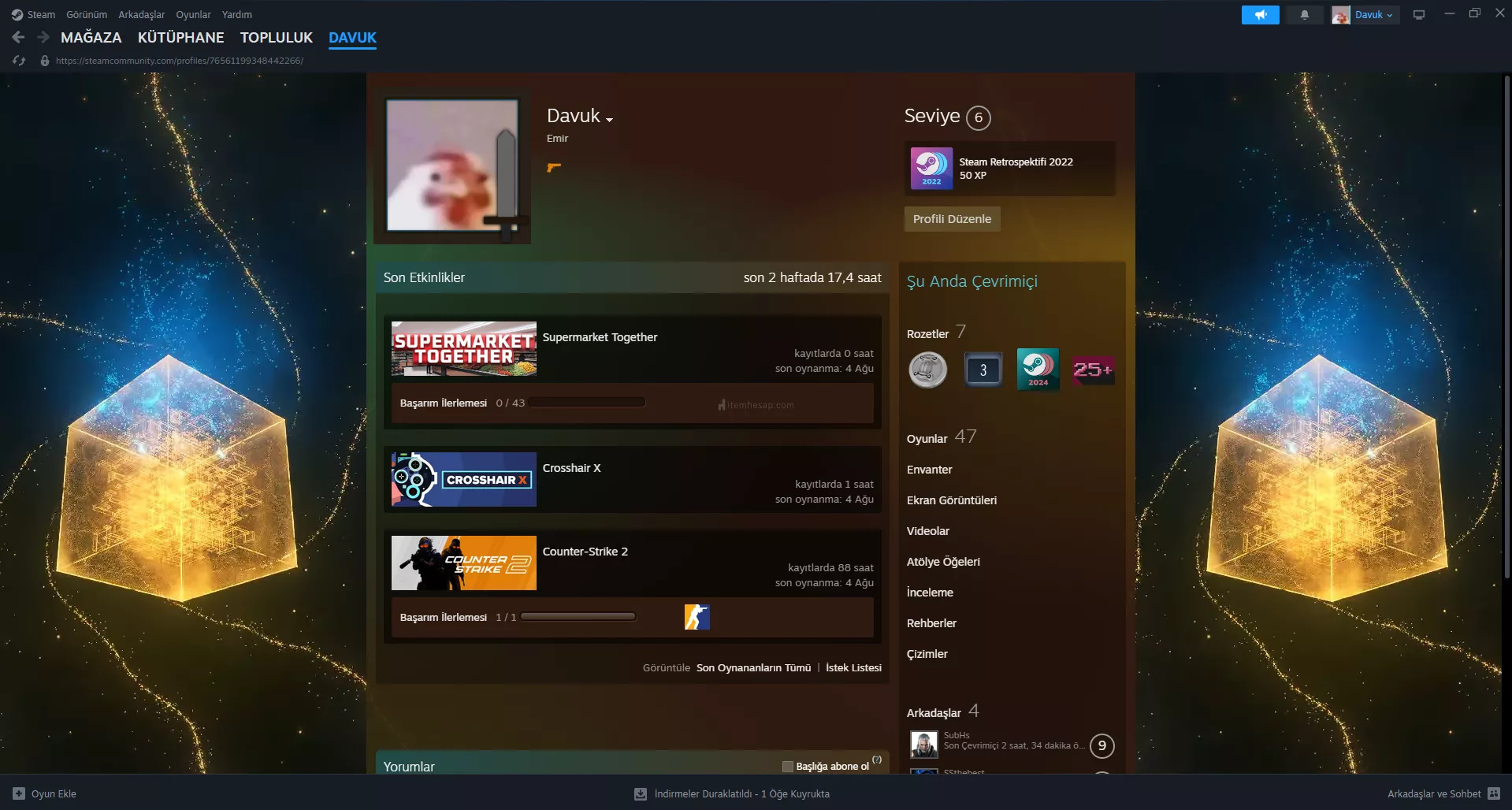The width and height of the screenshot is (1512, 810).
Task: Switch to the KÜTÜPHANE tab
Action: click(180, 37)
